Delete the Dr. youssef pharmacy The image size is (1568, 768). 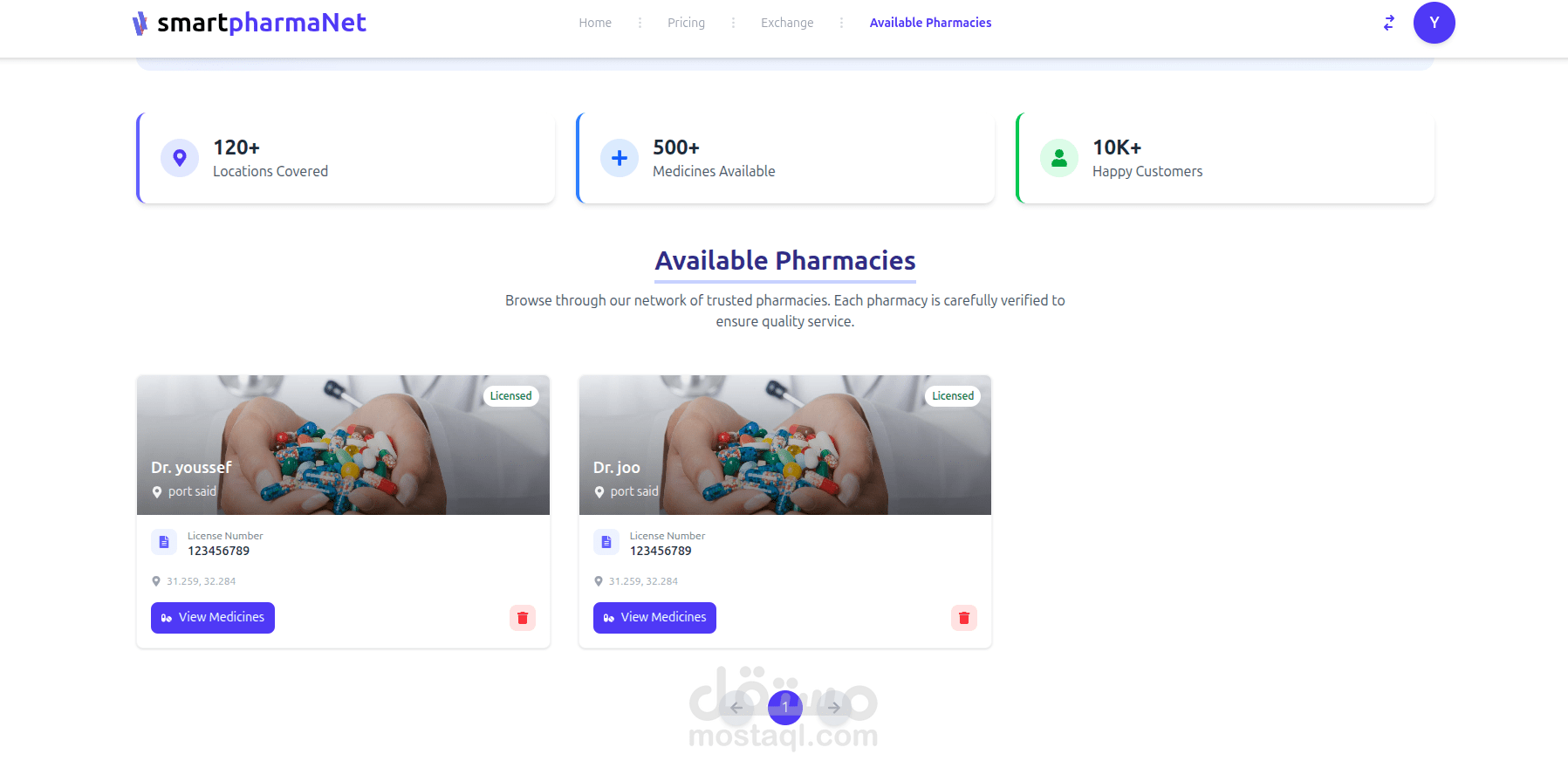pyautogui.click(x=523, y=618)
